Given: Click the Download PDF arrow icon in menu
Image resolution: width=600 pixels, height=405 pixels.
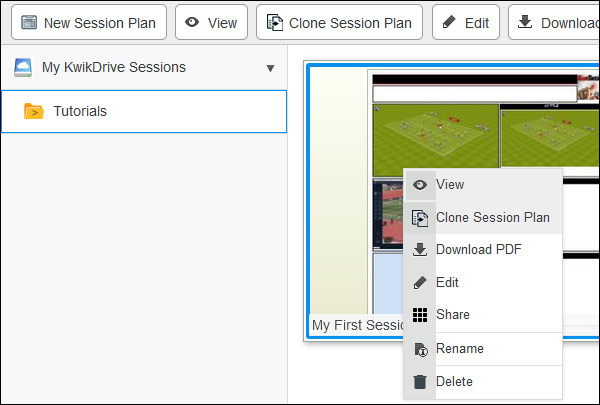Looking at the screenshot, I should coord(420,250).
